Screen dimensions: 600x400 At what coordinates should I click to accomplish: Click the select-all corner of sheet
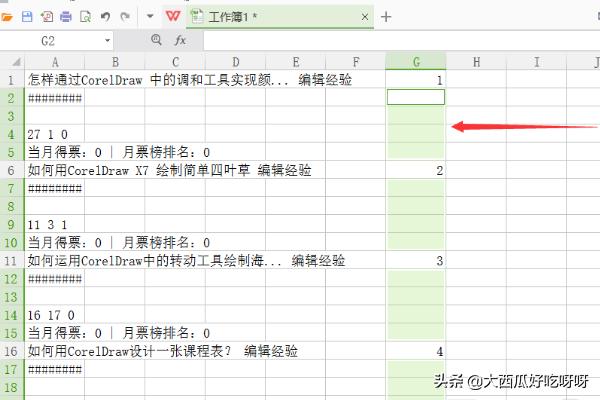(11, 62)
